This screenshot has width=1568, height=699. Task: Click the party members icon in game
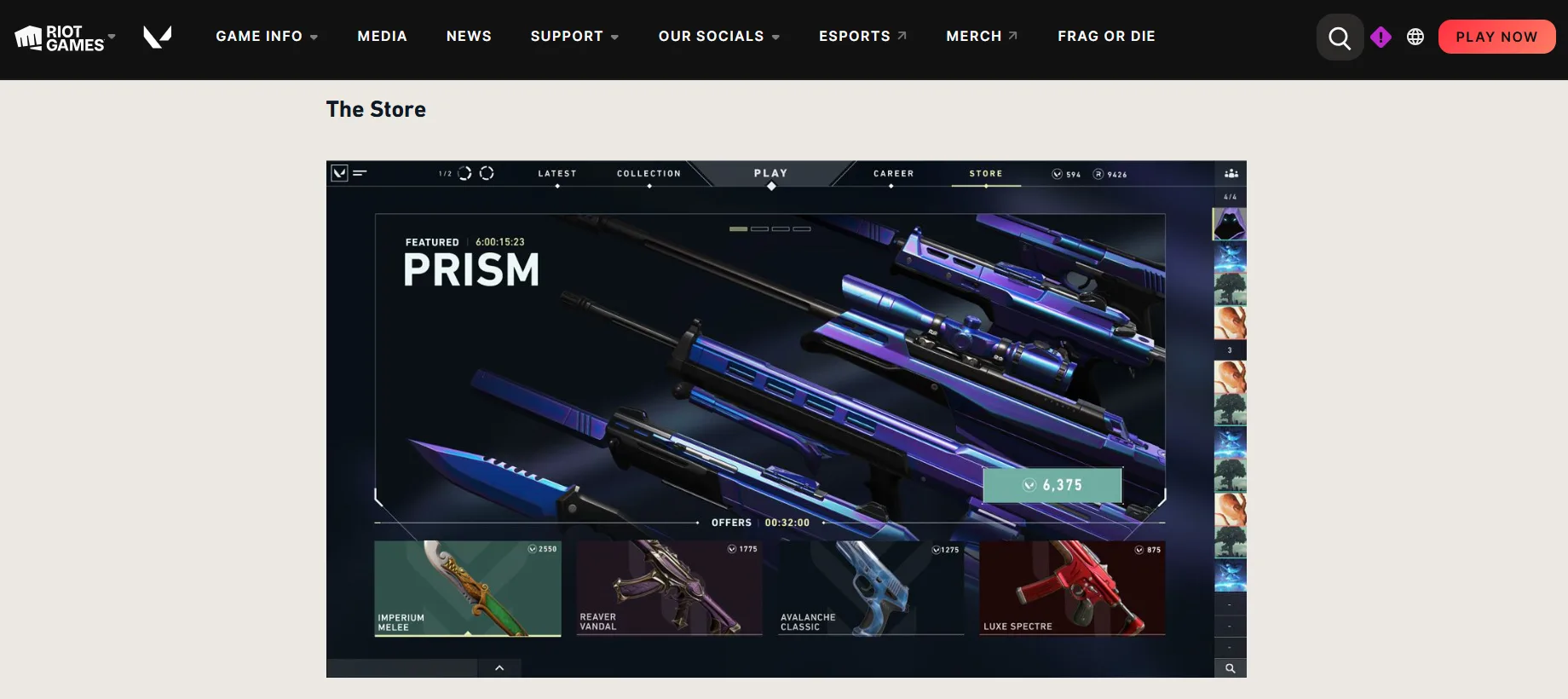coord(1231,173)
